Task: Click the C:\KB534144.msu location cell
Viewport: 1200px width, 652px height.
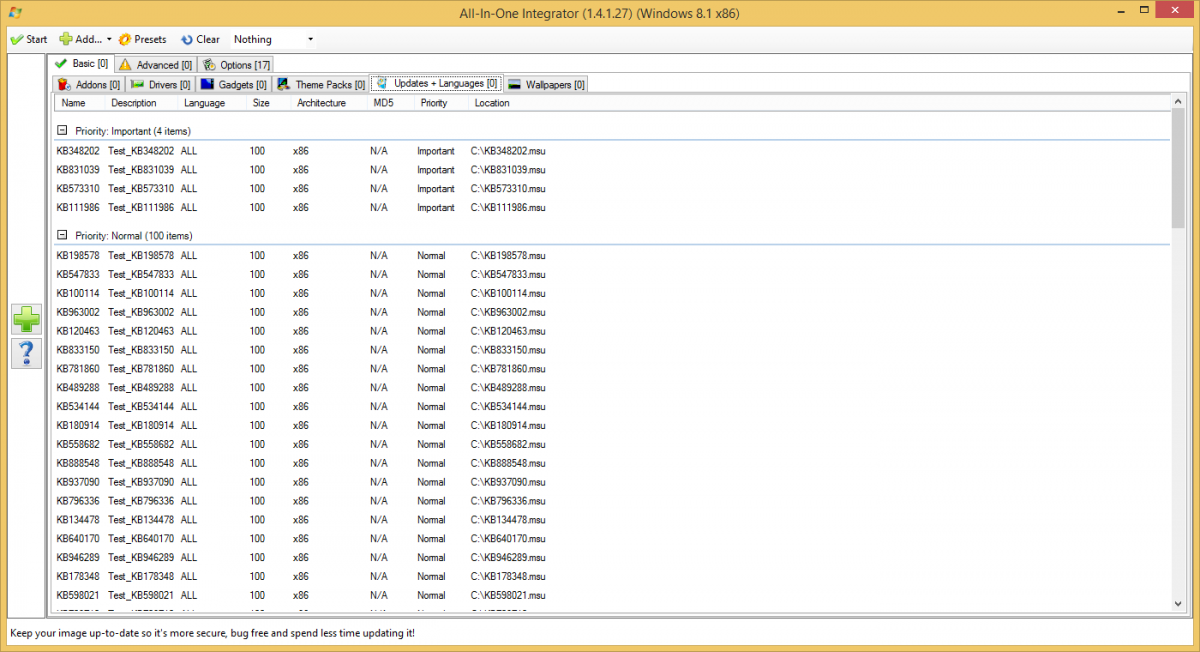Action: 508,407
